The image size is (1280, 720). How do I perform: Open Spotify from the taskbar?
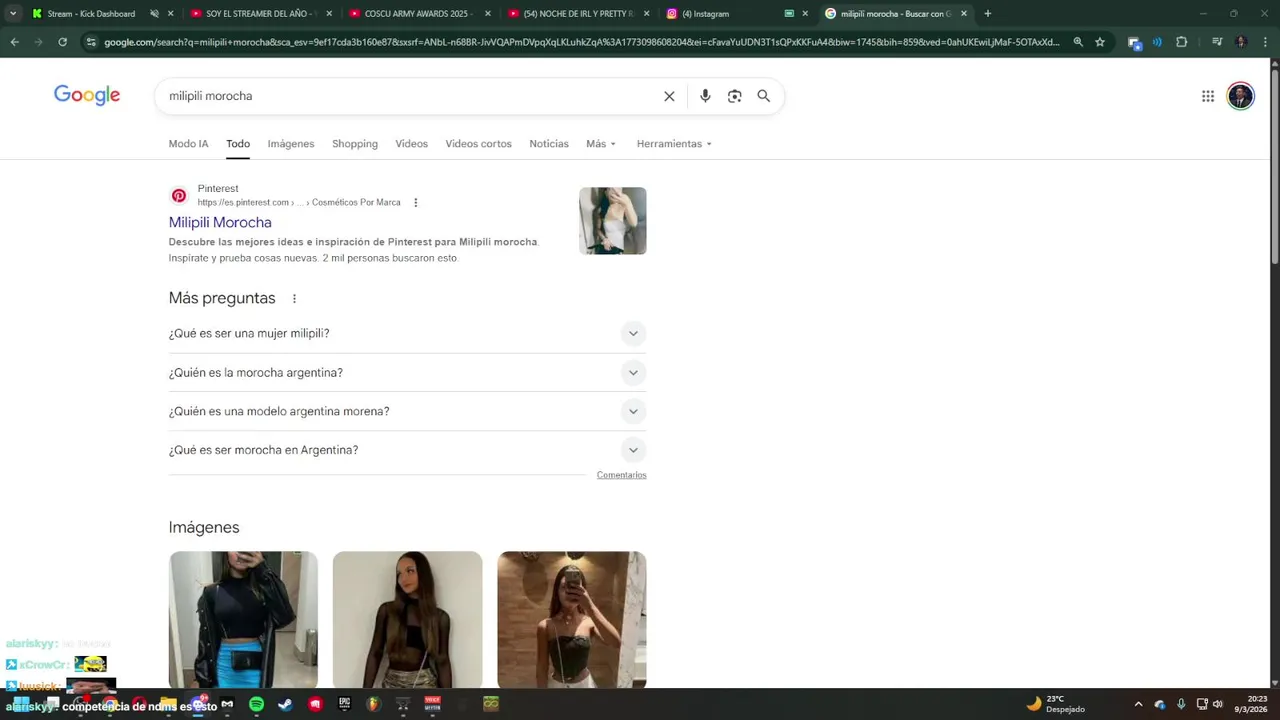pyautogui.click(x=256, y=704)
